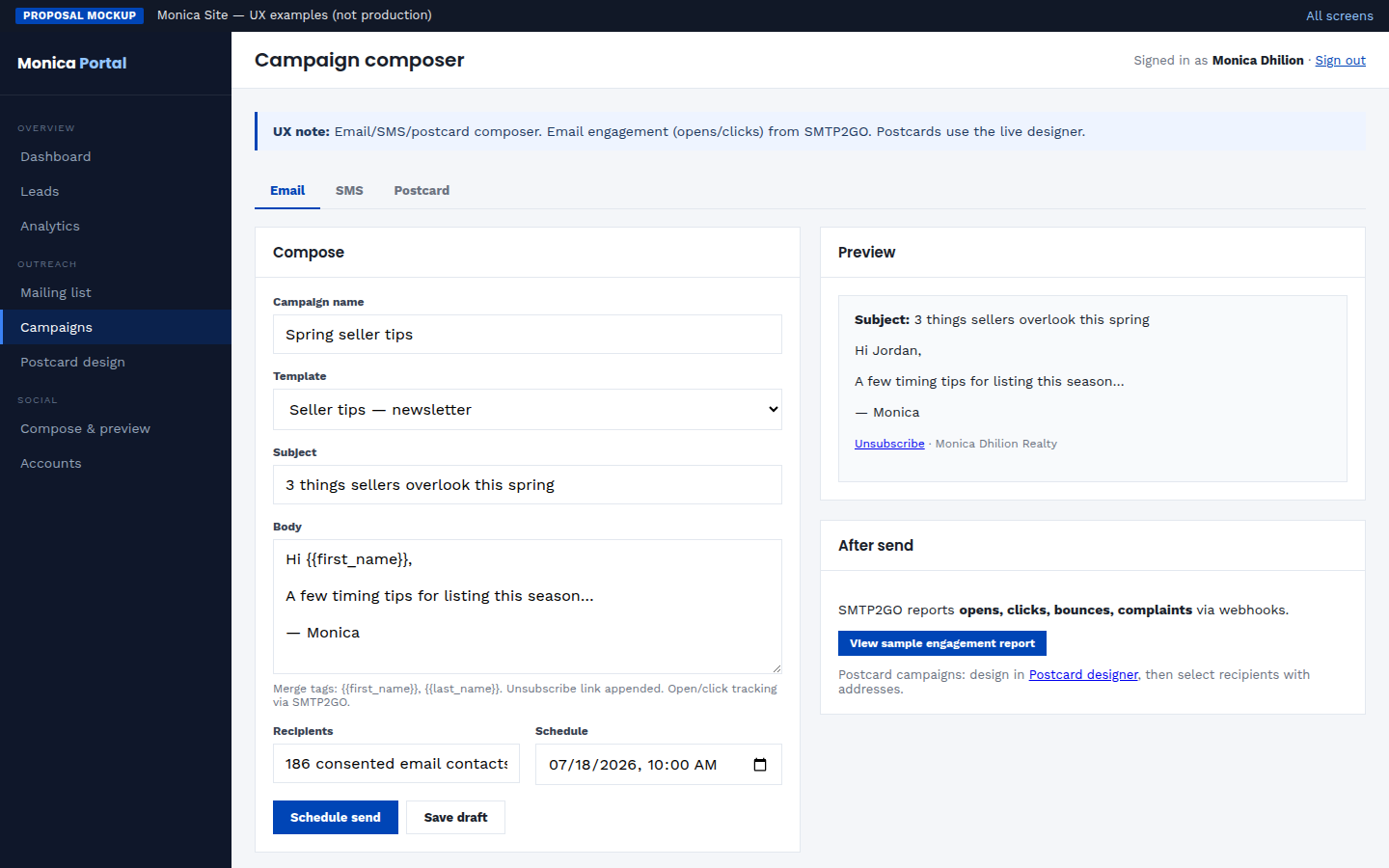
Task: Click inside the Body text area
Action: tap(528, 607)
